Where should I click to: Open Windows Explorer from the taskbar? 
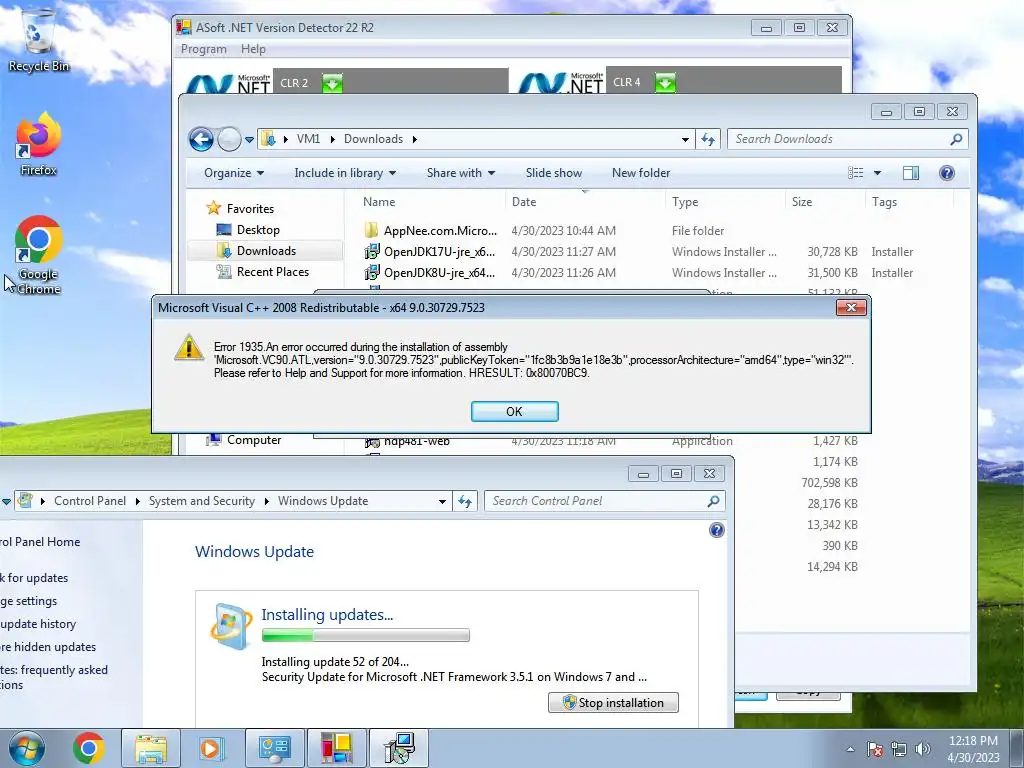(x=151, y=748)
